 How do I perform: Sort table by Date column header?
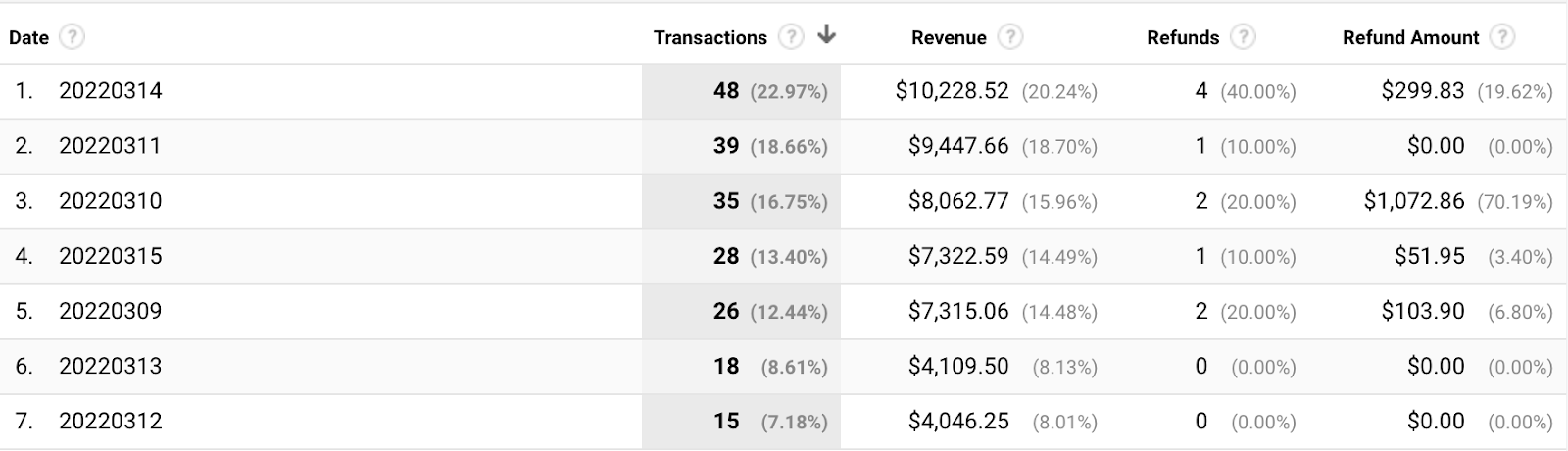pyautogui.click(x=28, y=37)
